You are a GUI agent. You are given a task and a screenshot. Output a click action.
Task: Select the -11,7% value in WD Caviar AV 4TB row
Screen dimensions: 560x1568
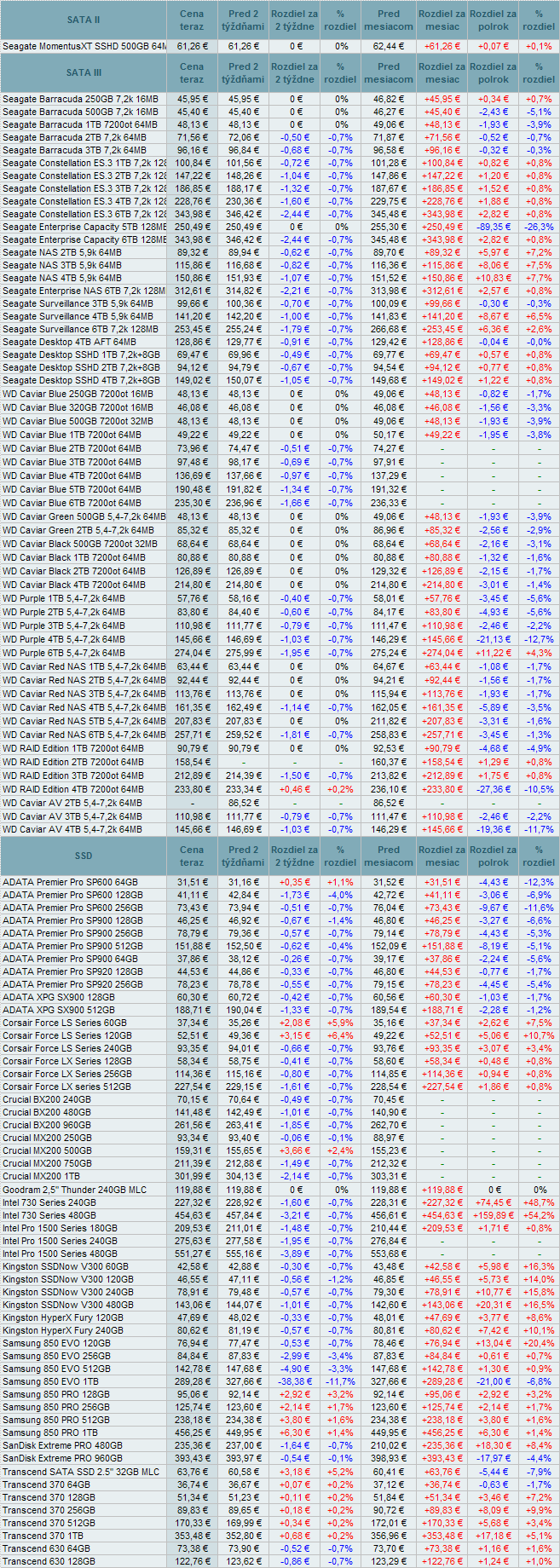point(539,830)
